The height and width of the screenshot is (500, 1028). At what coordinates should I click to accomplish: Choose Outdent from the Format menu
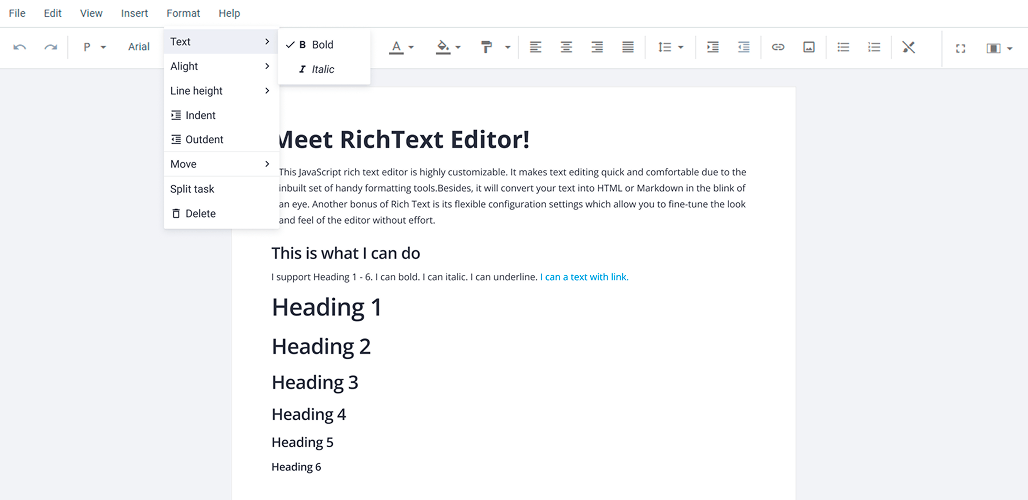point(221,140)
